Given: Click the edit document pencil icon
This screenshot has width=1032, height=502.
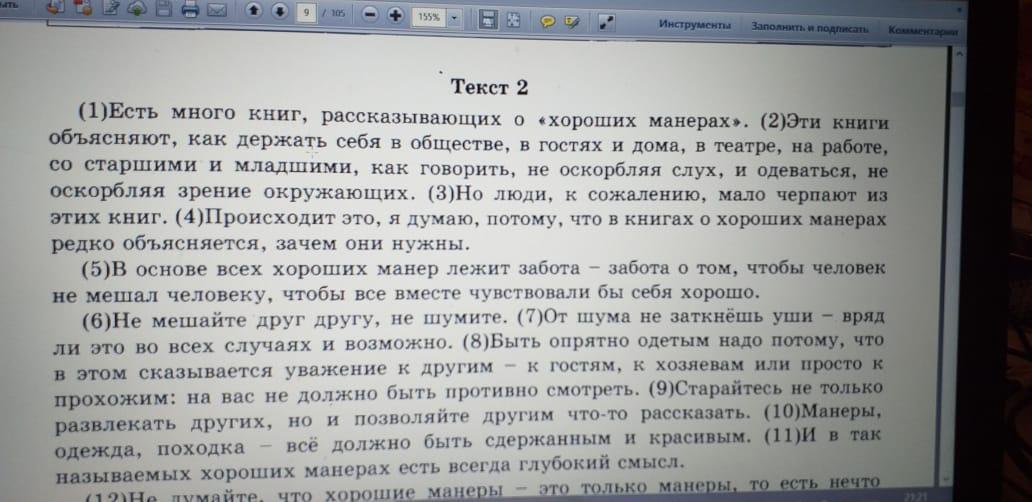Looking at the screenshot, I should pyautogui.click(x=112, y=9).
